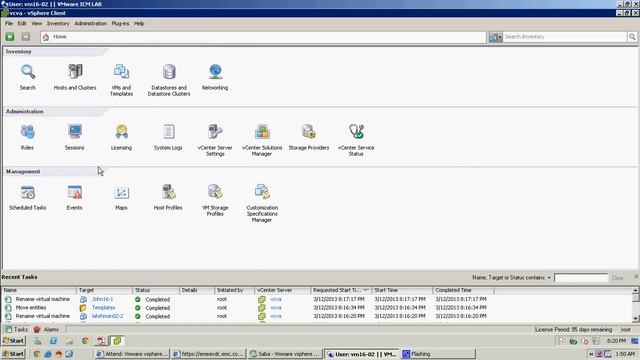Click the Clear filter button
The width and height of the screenshot is (640, 360).
[617, 278]
